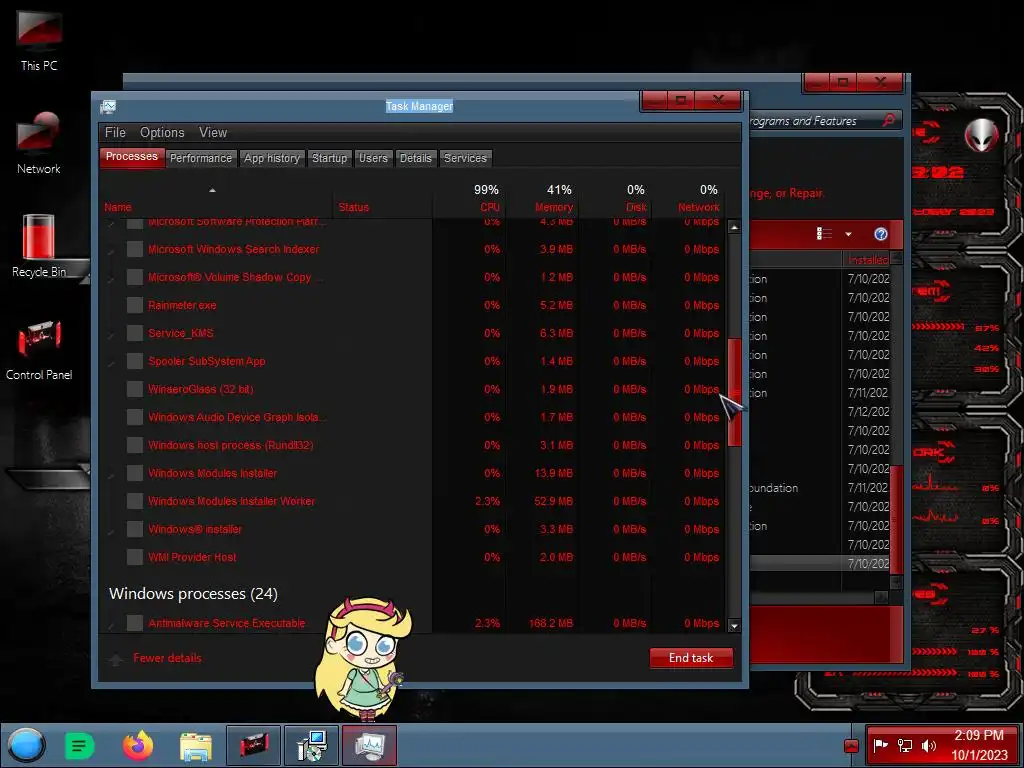Sort by the Status column header

pyautogui.click(x=383, y=198)
